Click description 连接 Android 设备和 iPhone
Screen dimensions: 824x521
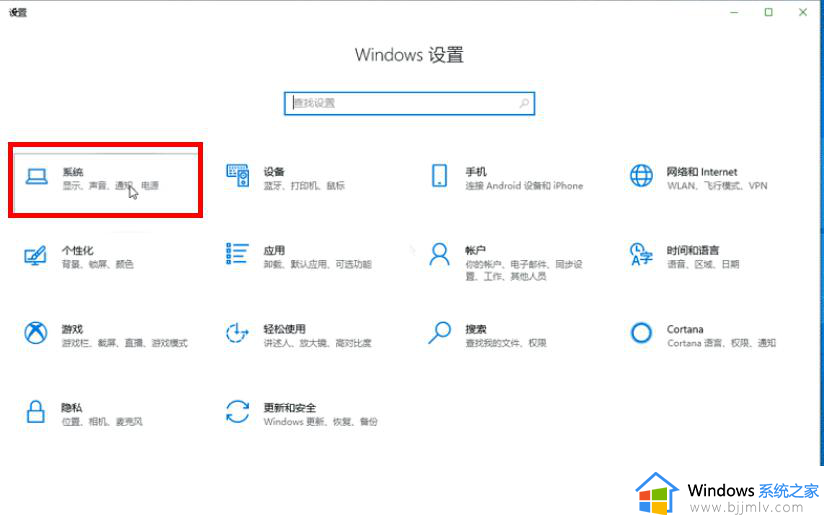click(524, 186)
